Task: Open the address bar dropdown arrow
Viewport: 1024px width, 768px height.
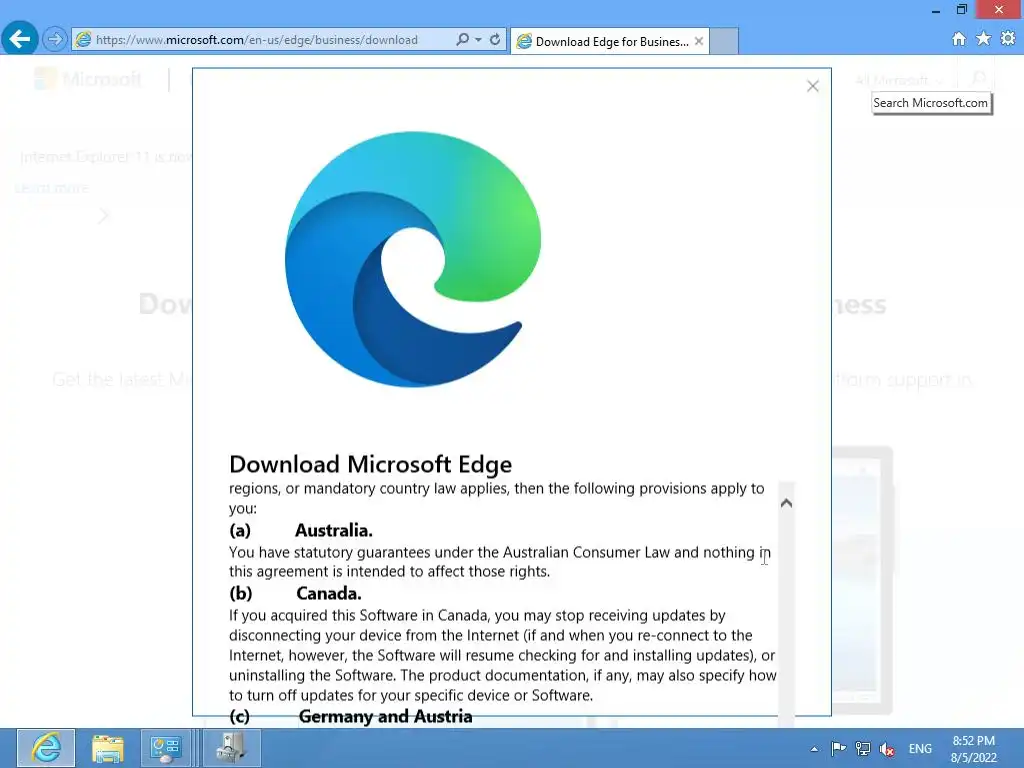Action: 479,39
